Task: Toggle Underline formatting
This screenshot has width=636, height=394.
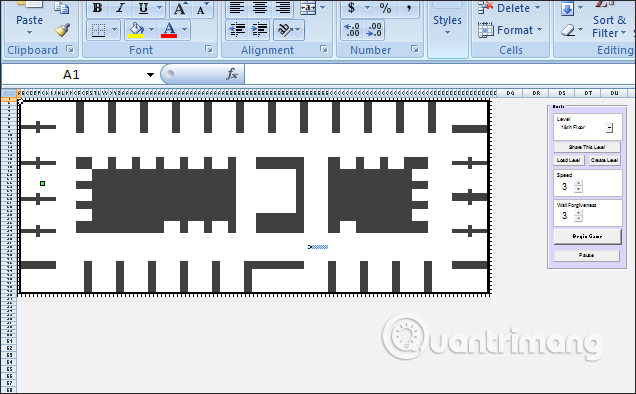Action: (x=143, y=8)
